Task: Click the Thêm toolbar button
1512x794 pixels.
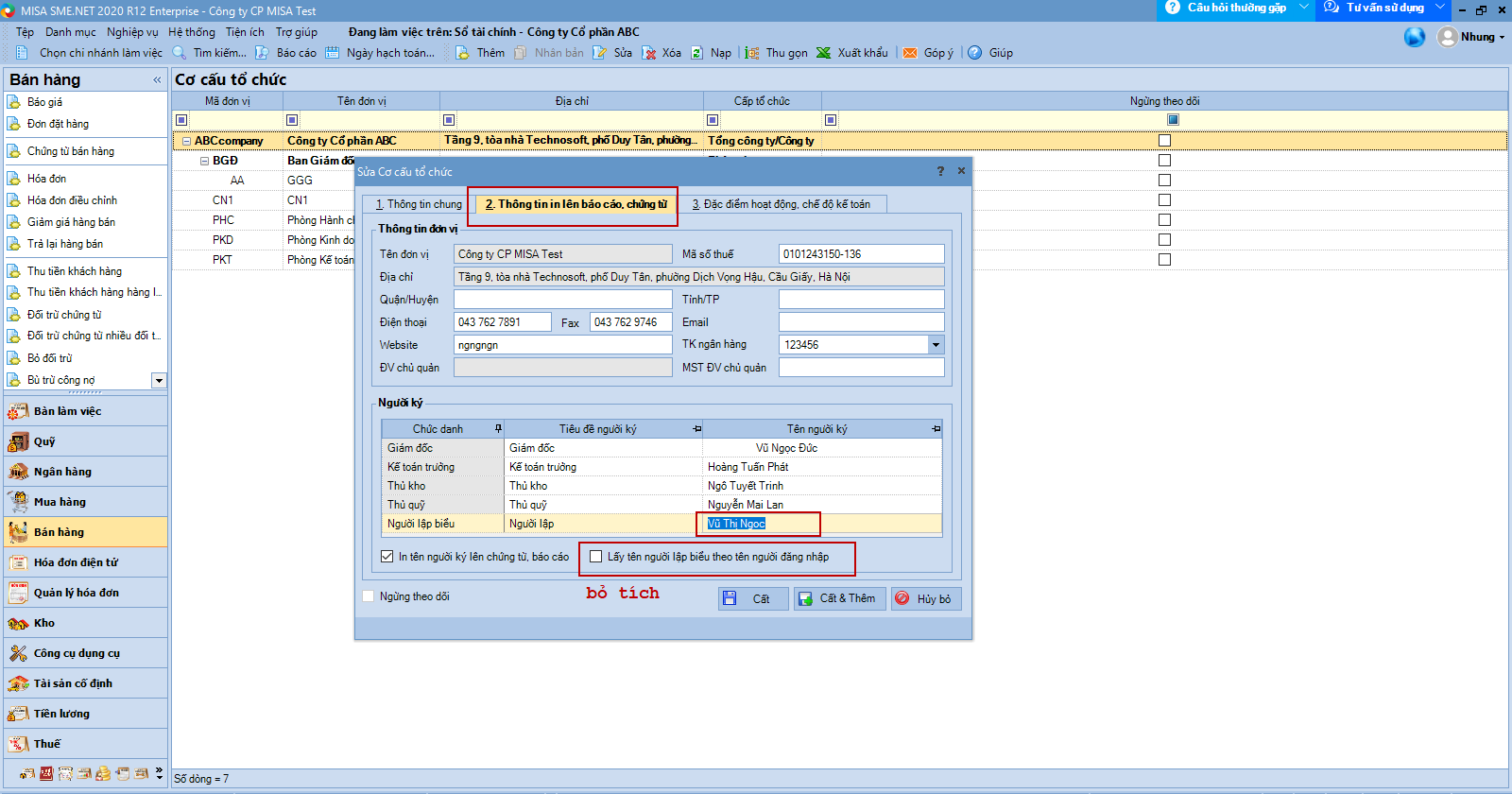Action: point(480,53)
